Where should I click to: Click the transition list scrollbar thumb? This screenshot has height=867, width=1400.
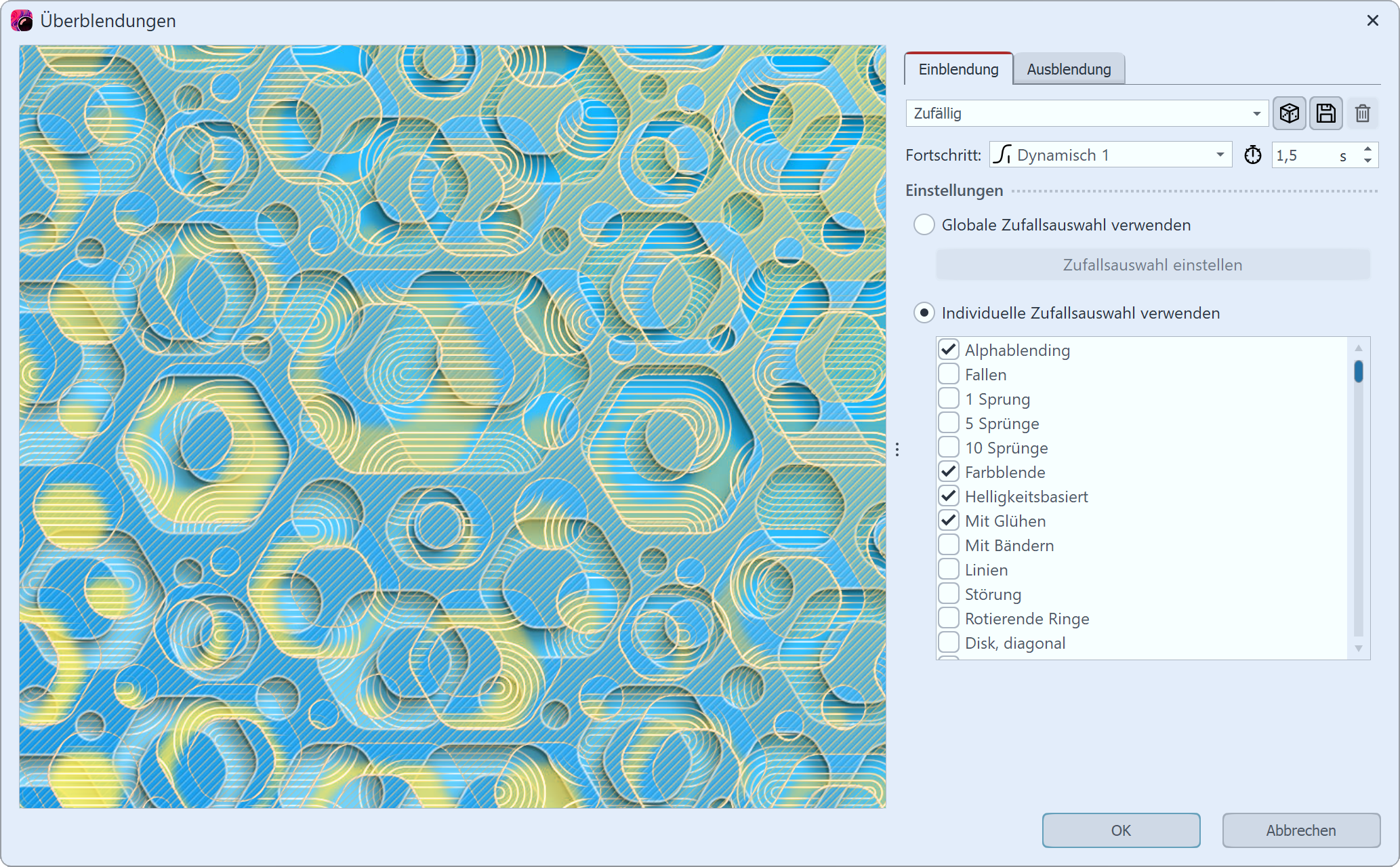1358,371
